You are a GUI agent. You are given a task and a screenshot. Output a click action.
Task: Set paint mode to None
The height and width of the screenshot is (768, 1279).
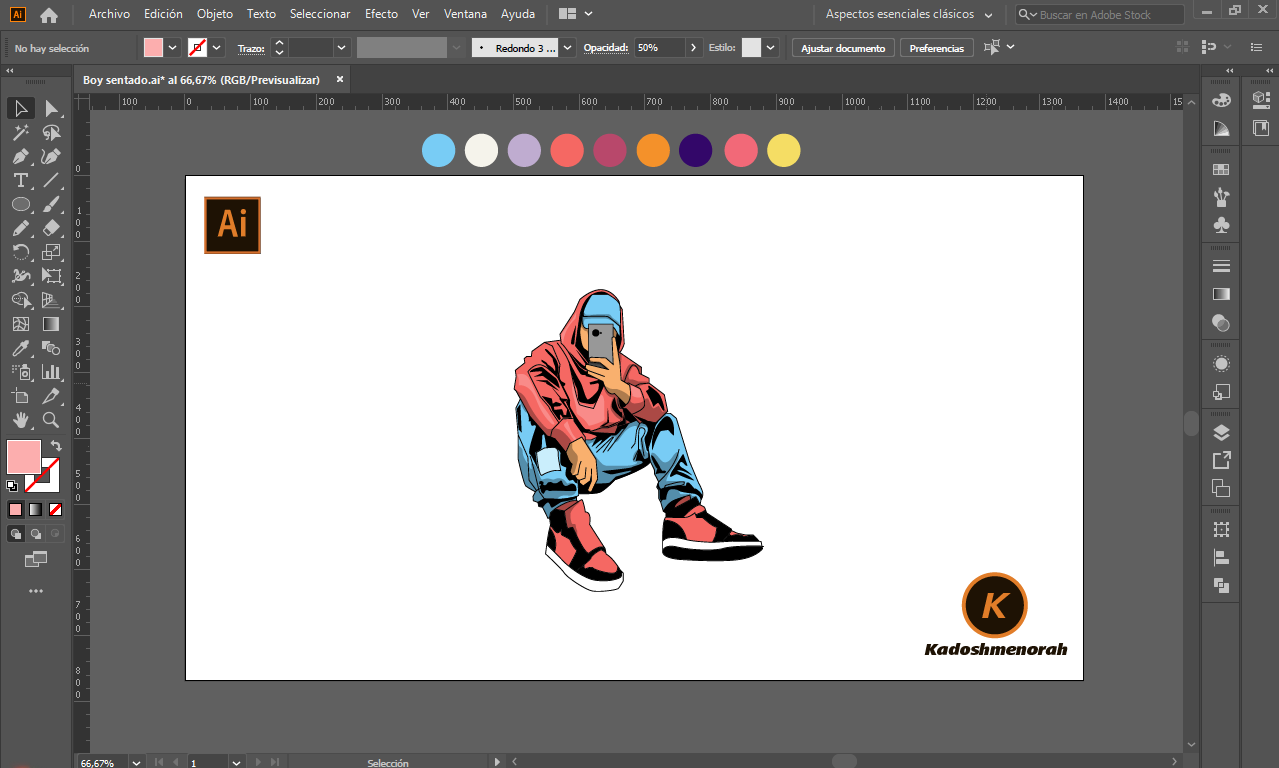(x=56, y=509)
